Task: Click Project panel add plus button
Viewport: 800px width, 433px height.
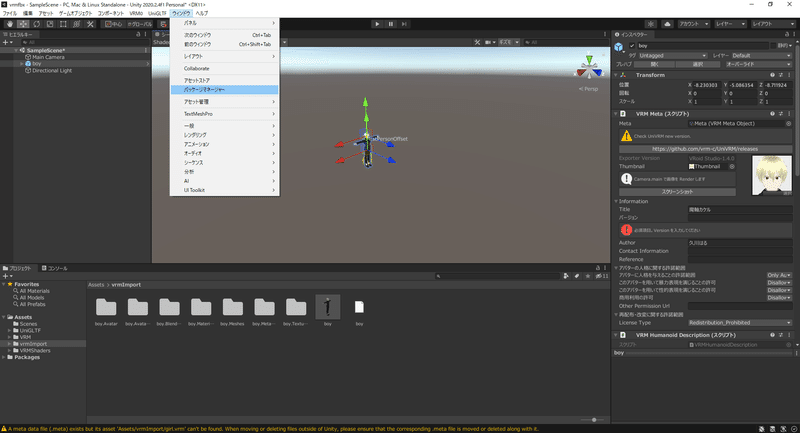Action: (x=7, y=276)
